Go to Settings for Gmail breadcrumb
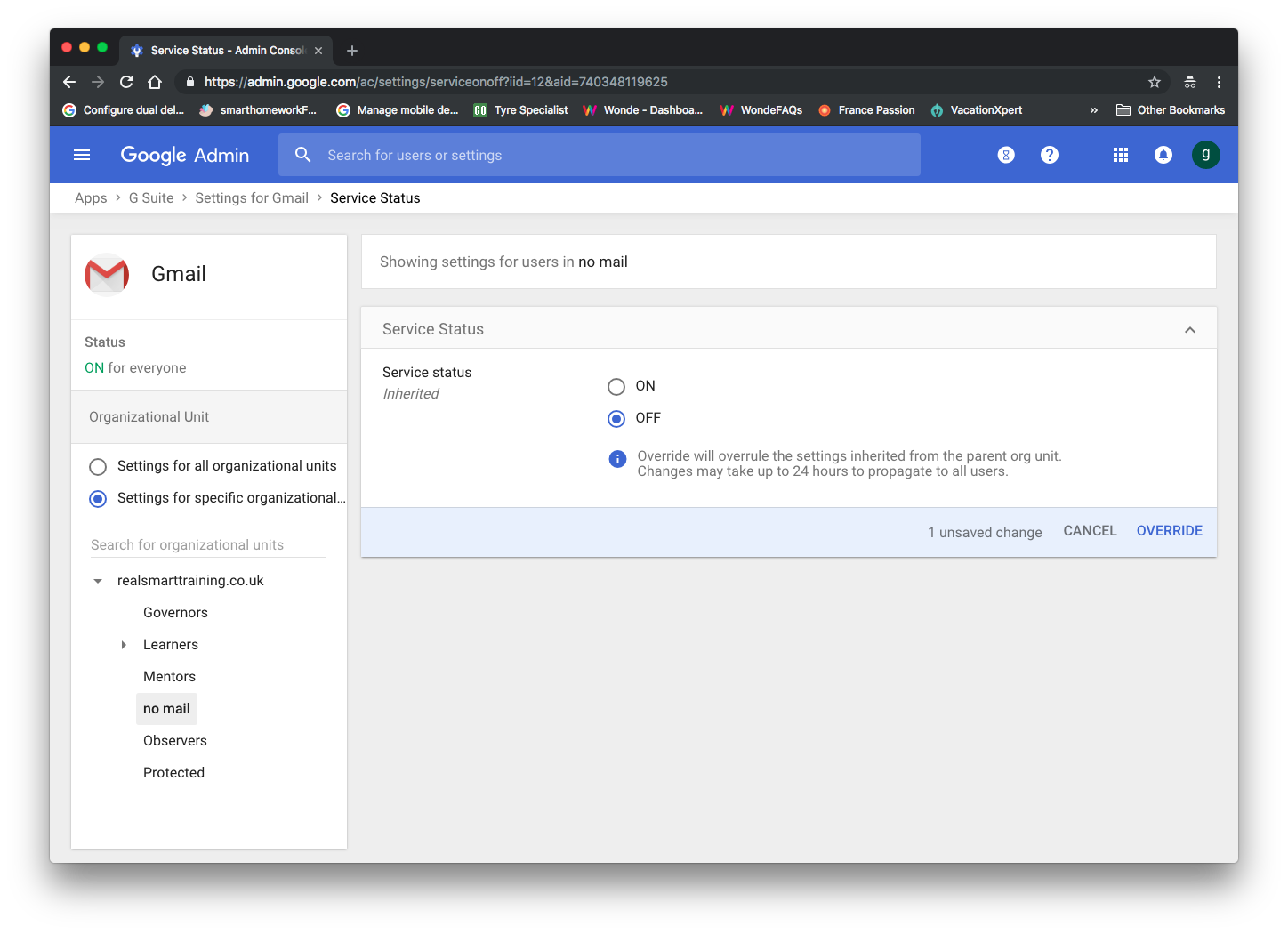Screen dimensions: 1288x934 point(252,198)
